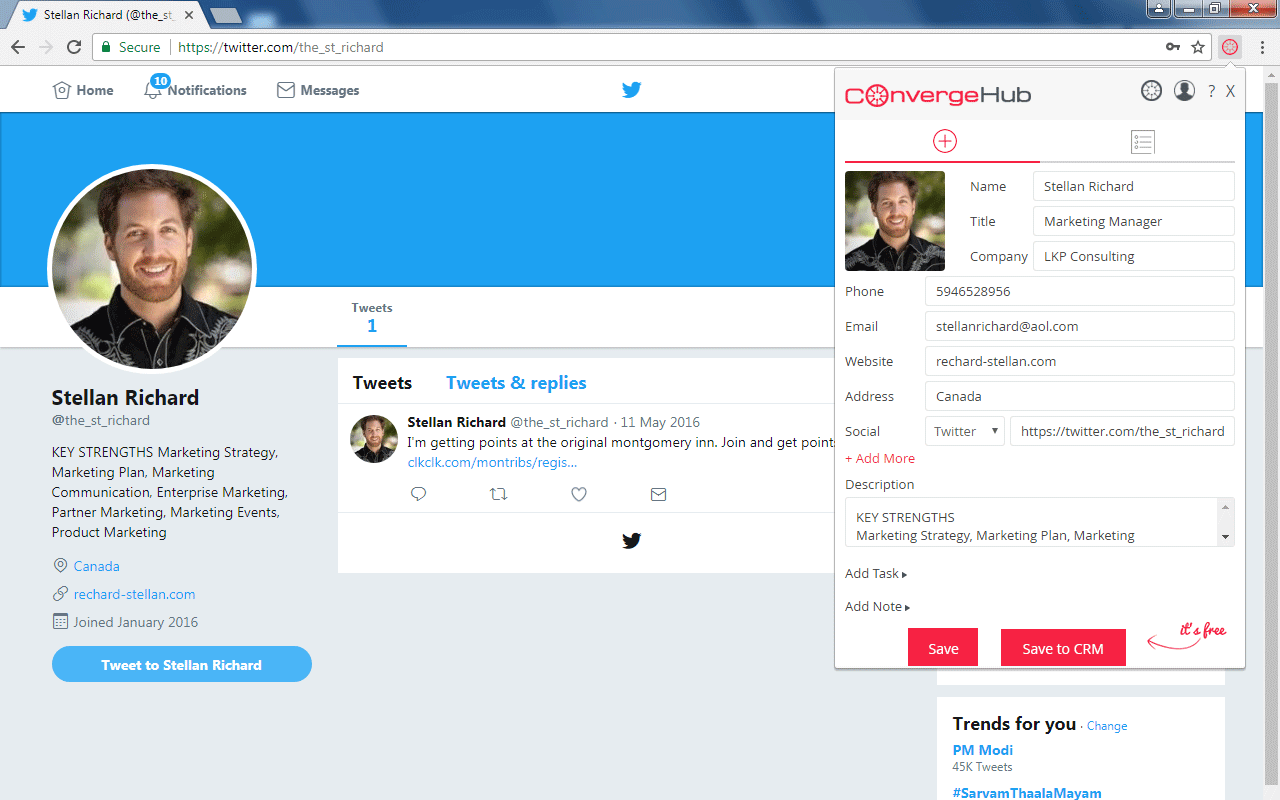Switch to the ConvergeHub list tab
The height and width of the screenshot is (800, 1280).
(1142, 141)
